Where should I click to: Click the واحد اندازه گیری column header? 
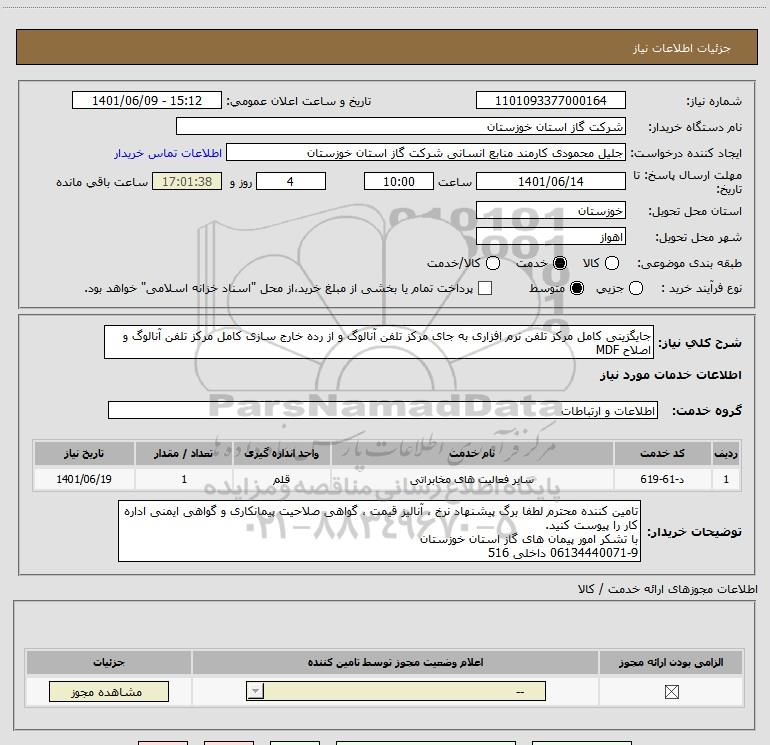click(x=281, y=453)
